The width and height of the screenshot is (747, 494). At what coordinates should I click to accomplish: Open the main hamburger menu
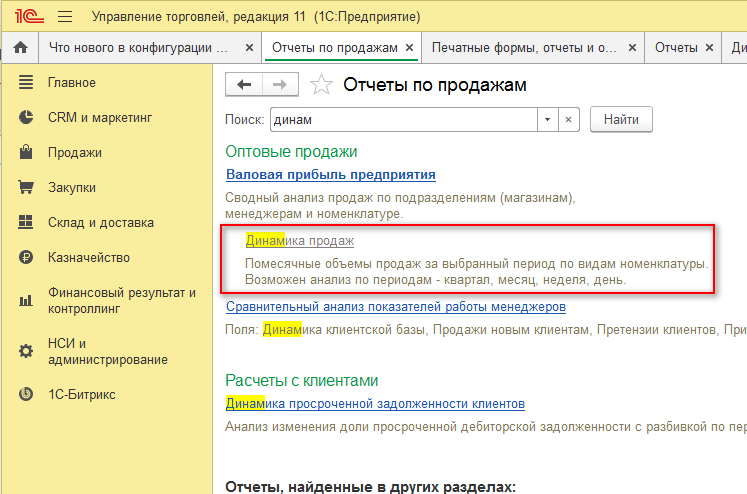(65, 17)
